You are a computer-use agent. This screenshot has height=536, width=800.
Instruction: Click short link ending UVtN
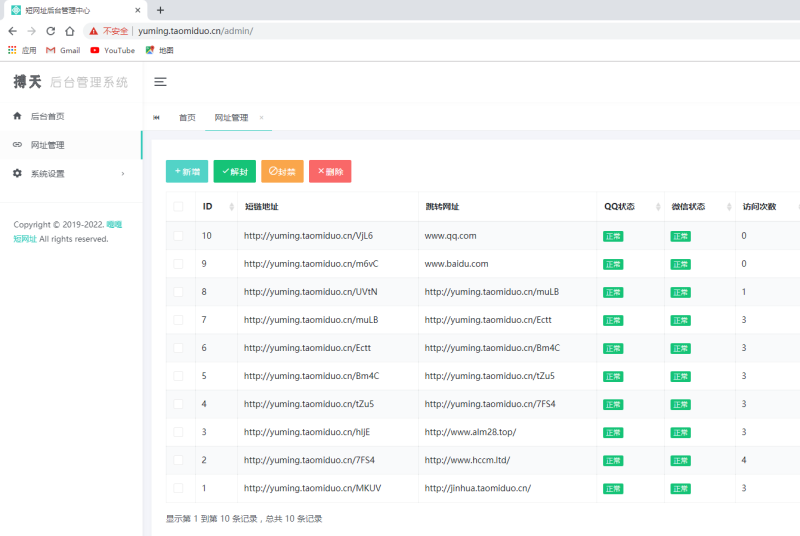click(x=311, y=292)
